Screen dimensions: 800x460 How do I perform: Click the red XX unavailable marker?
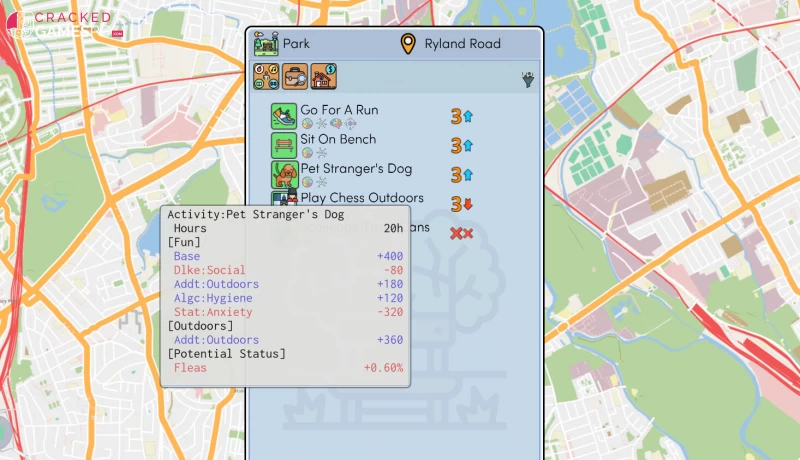tap(461, 233)
